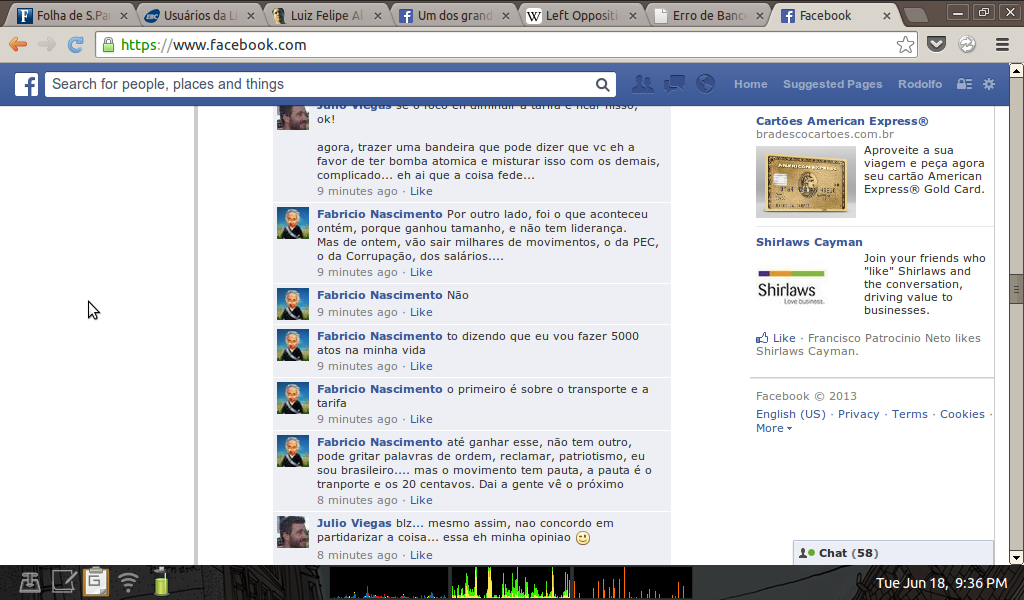The height and width of the screenshot is (600, 1024).
Task: Expand the Chat (58) bar
Action: tap(893, 553)
